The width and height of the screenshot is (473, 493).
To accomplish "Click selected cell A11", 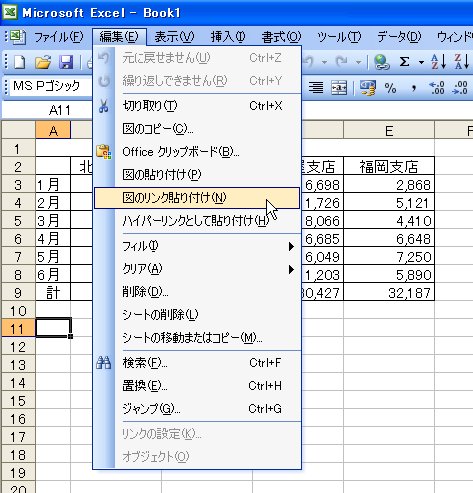I will [53, 328].
